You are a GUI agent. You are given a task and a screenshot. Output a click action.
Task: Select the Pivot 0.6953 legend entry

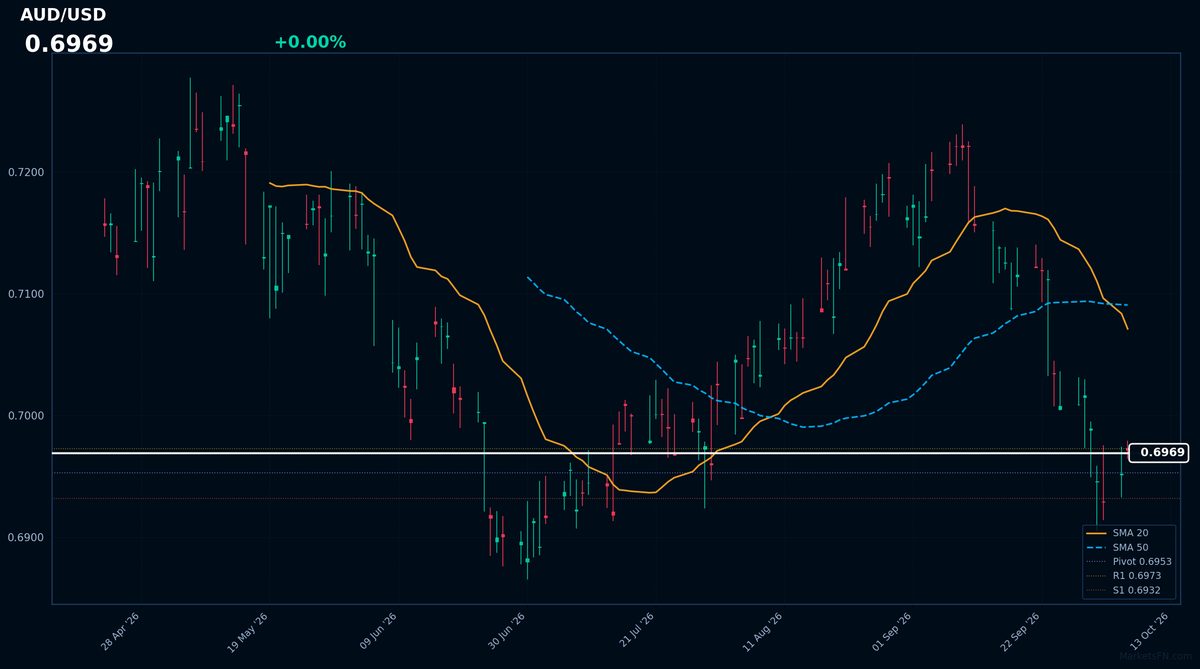point(1129,562)
